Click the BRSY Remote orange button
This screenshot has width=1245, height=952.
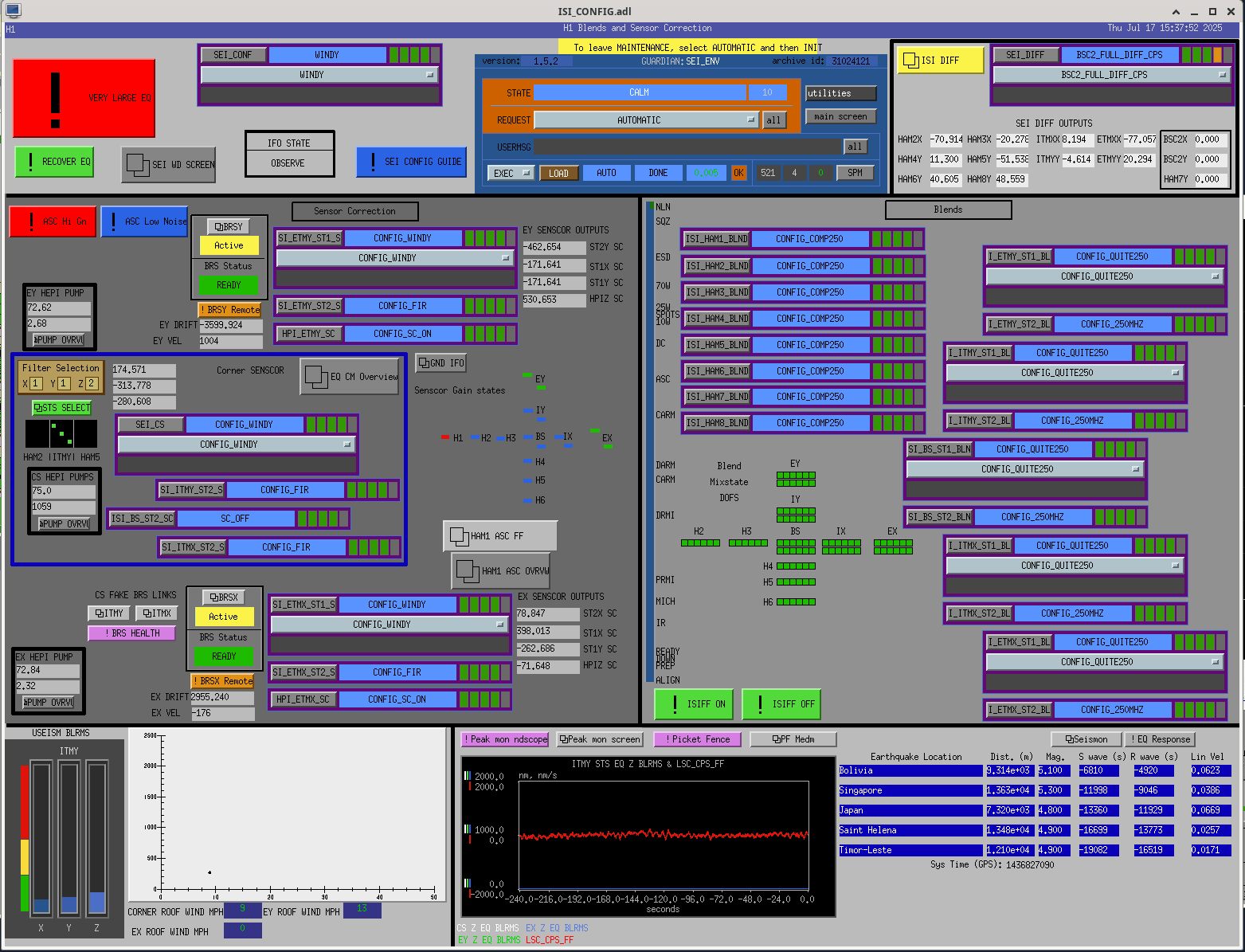click(x=229, y=310)
